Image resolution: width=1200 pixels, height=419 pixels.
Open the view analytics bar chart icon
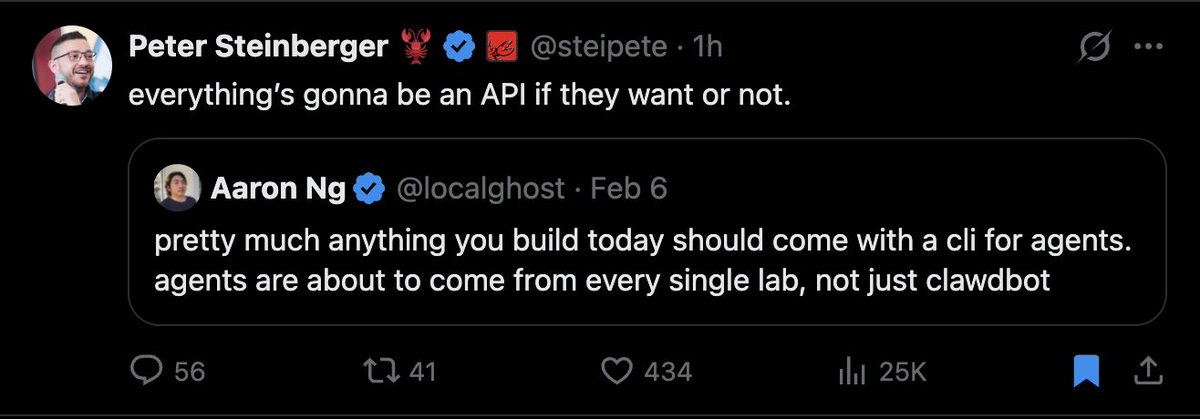850,372
